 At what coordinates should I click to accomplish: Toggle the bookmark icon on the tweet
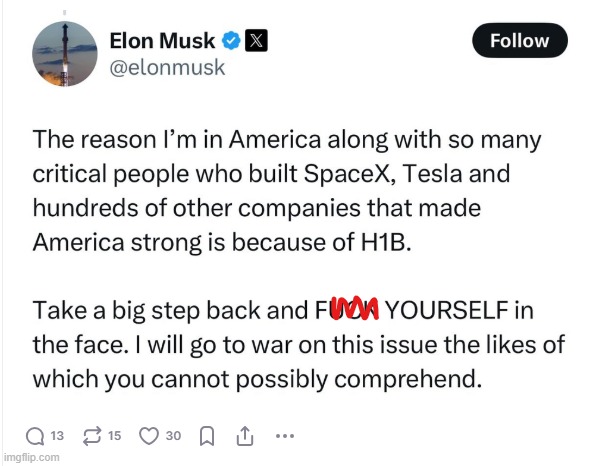point(206,436)
